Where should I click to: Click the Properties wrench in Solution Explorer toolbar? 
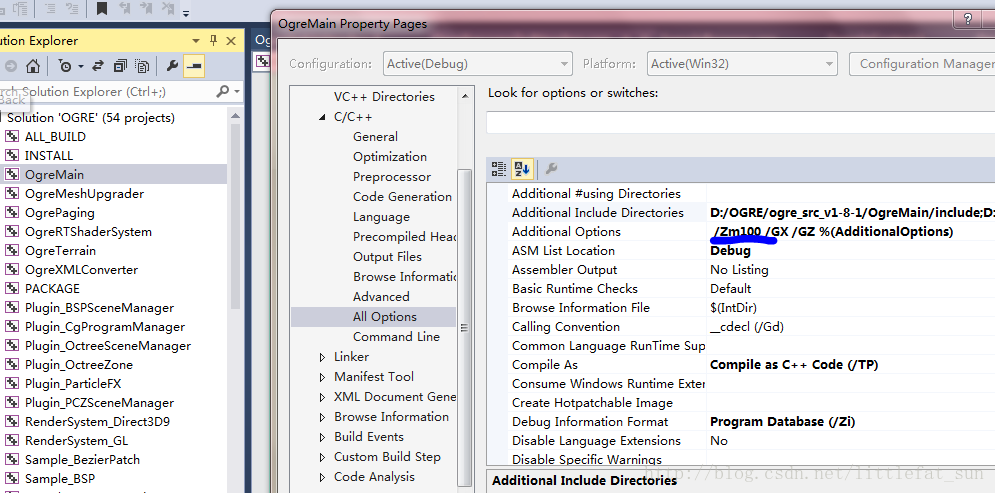pyautogui.click(x=172, y=66)
